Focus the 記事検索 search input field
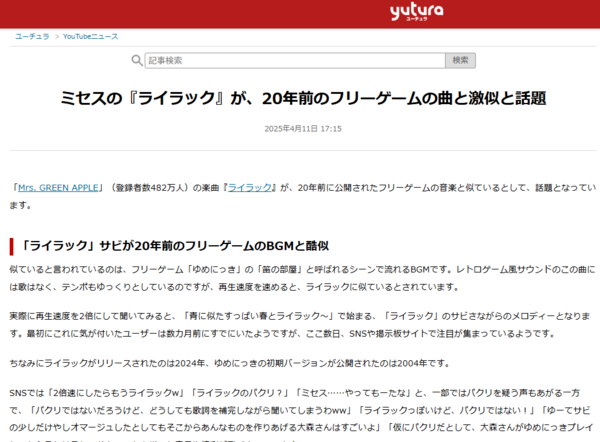 (295, 60)
